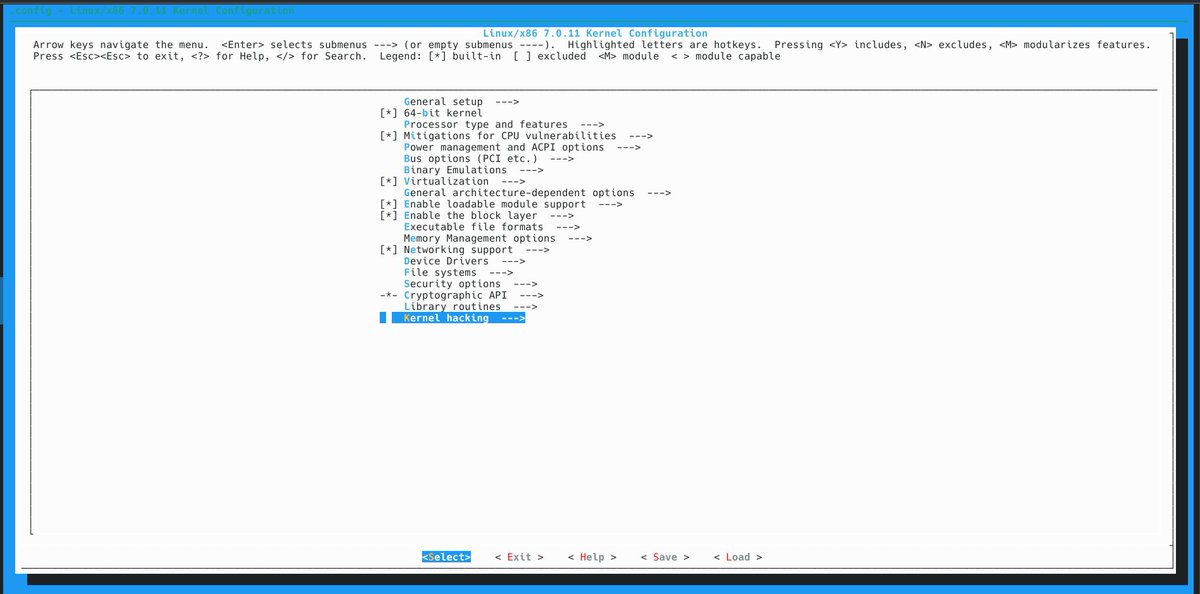This screenshot has height=594, width=1200.
Task: Open Power management and ACPI options
Action: pyautogui.click(x=522, y=148)
